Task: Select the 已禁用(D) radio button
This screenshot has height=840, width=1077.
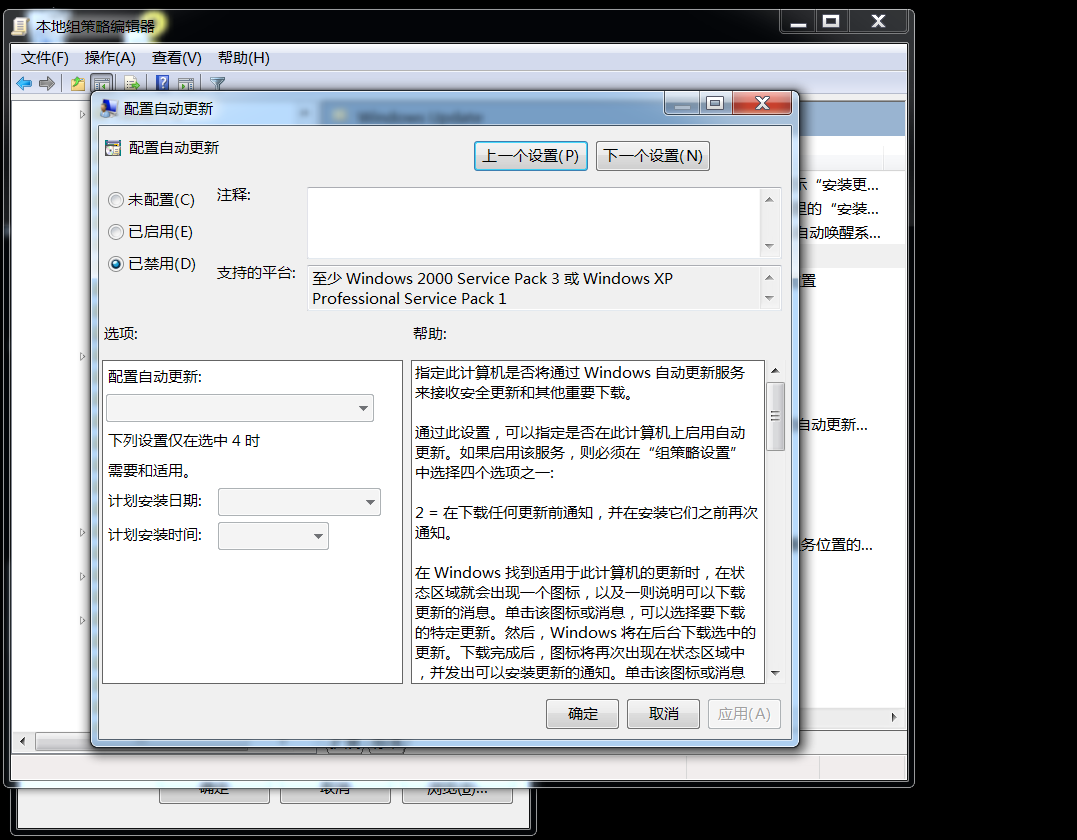Action: pyautogui.click(x=116, y=264)
